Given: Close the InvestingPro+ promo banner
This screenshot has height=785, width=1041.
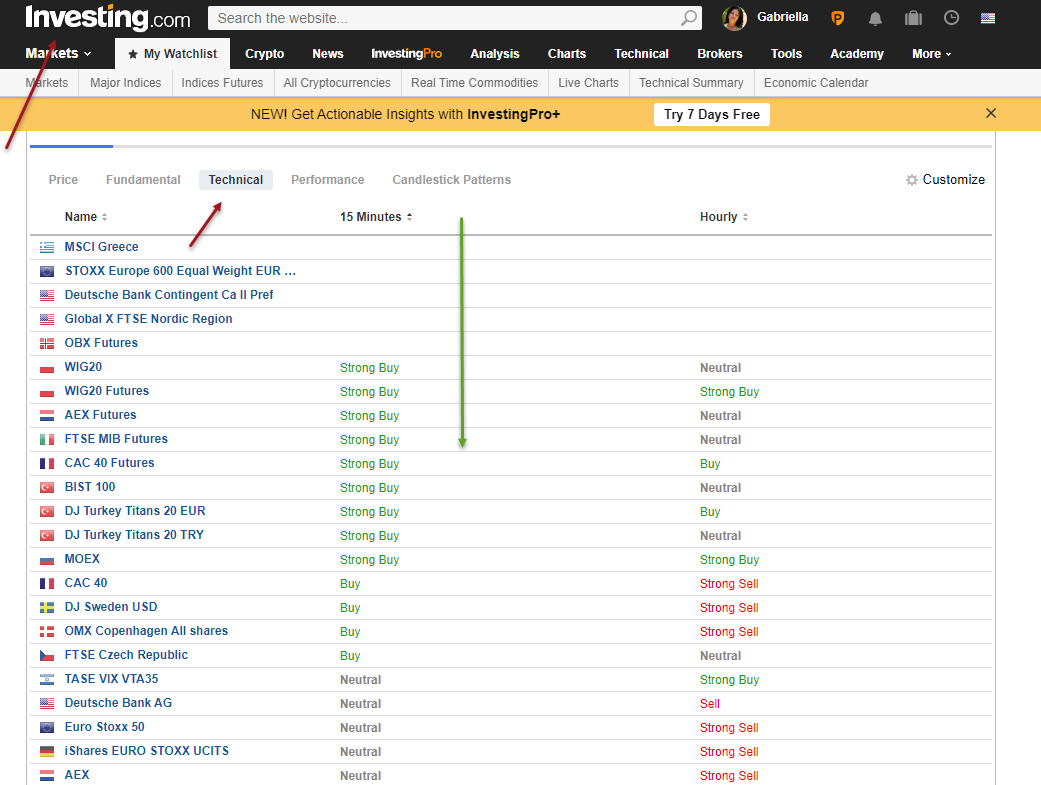Looking at the screenshot, I should point(991,113).
